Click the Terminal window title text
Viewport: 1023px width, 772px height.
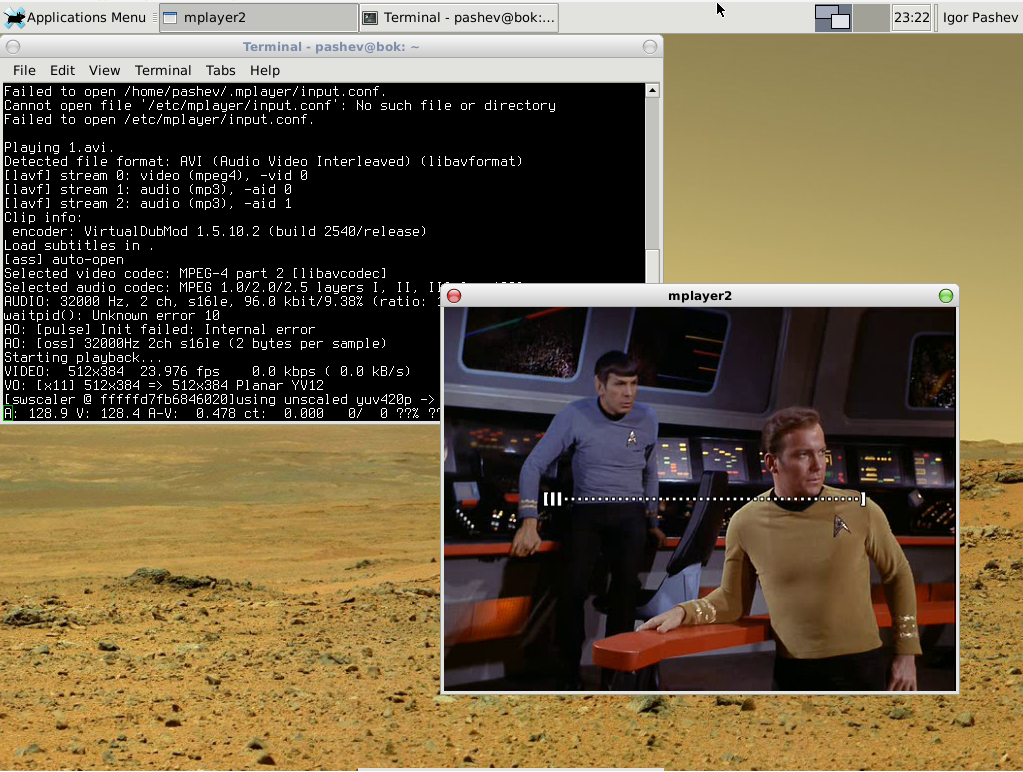[x=331, y=47]
